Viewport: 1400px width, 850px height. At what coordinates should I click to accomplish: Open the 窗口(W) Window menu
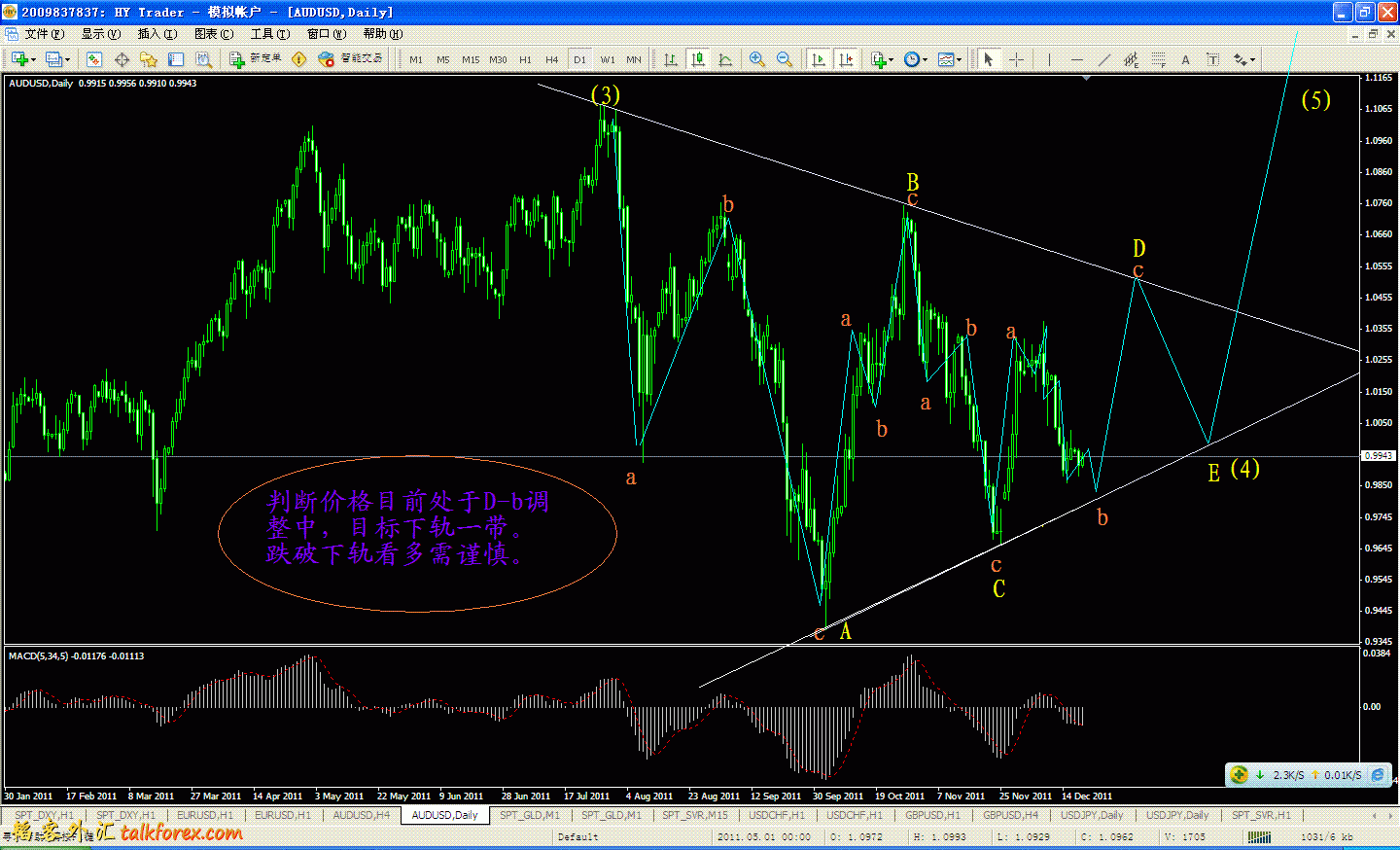point(327,34)
